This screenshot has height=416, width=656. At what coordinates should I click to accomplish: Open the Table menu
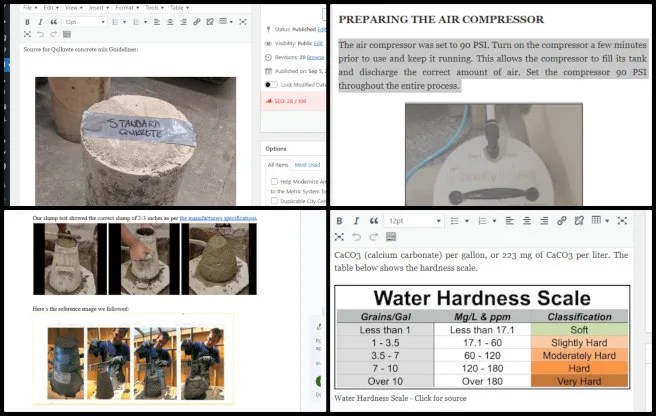tap(179, 8)
